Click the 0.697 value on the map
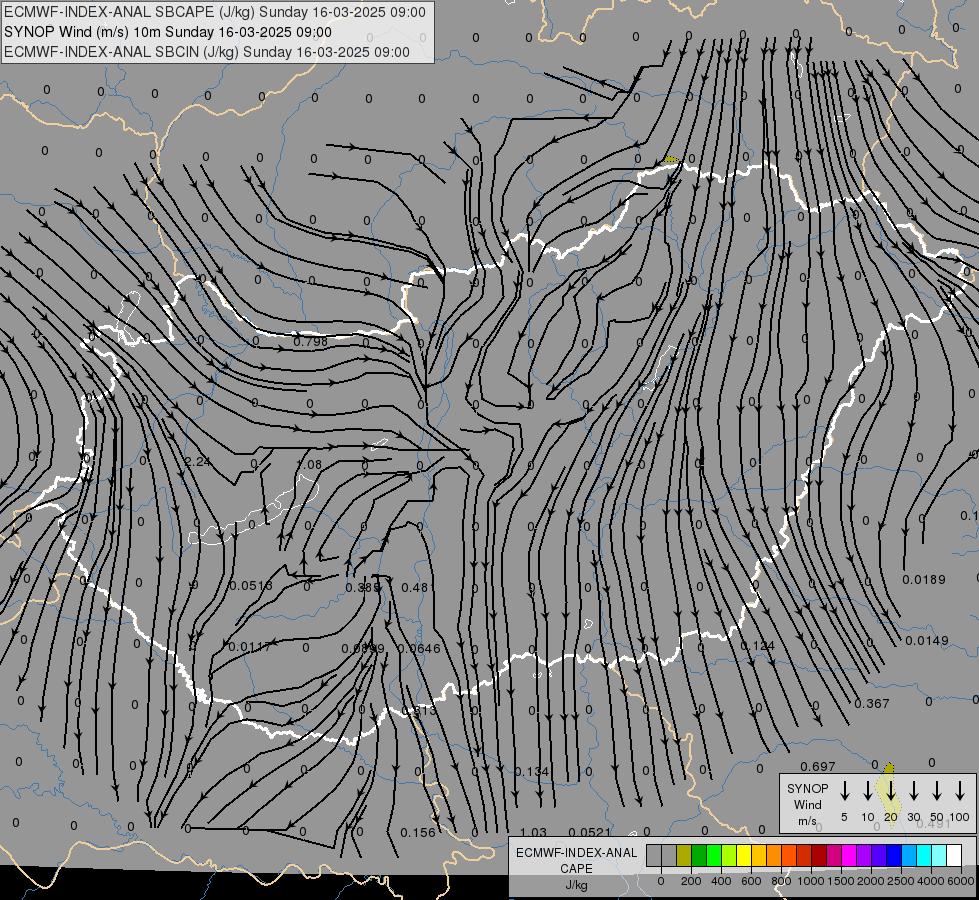 (818, 766)
